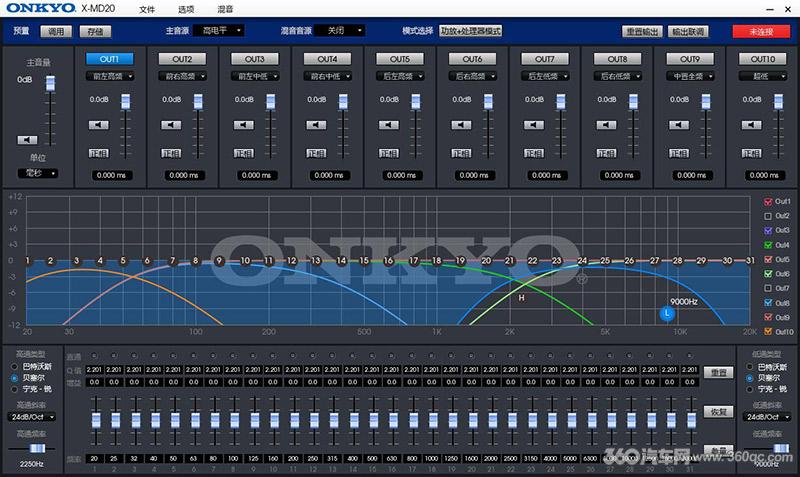Open the 混音 menu

tap(225, 9)
